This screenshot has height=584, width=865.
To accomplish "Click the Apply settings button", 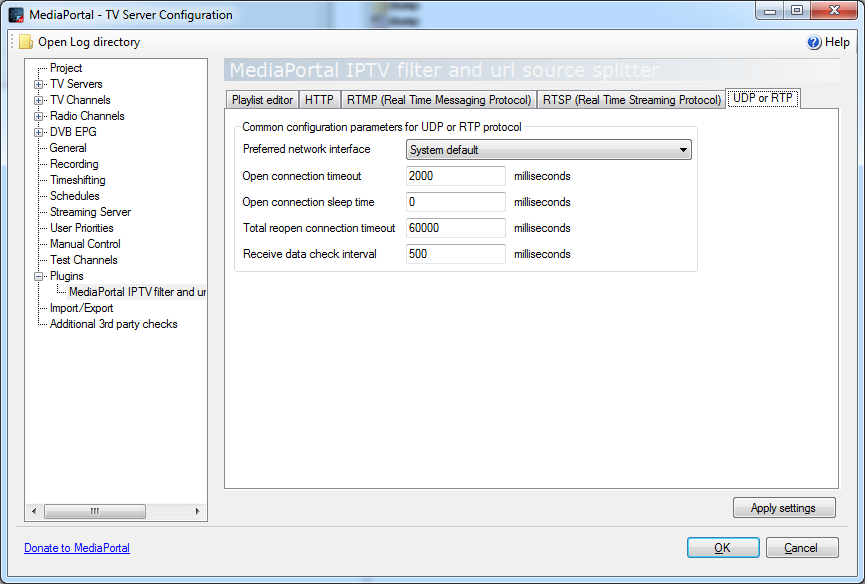I will coord(784,508).
